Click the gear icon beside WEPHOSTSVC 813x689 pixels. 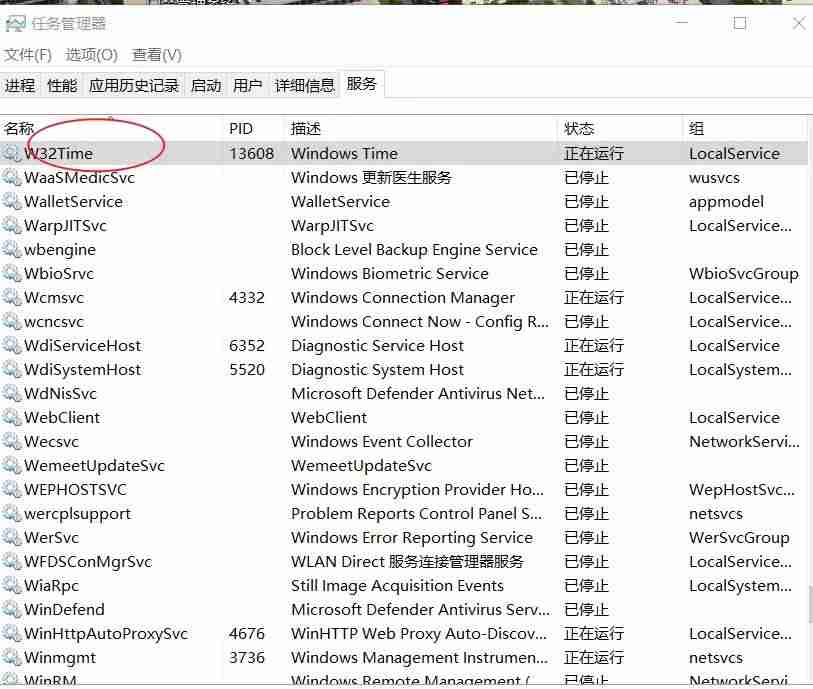(x=11, y=489)
